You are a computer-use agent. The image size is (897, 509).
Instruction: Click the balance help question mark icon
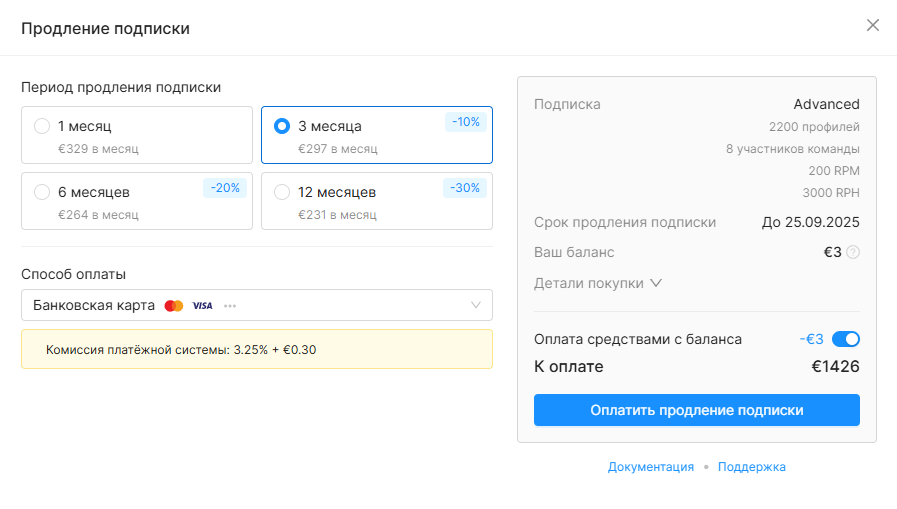click(852, 252)
